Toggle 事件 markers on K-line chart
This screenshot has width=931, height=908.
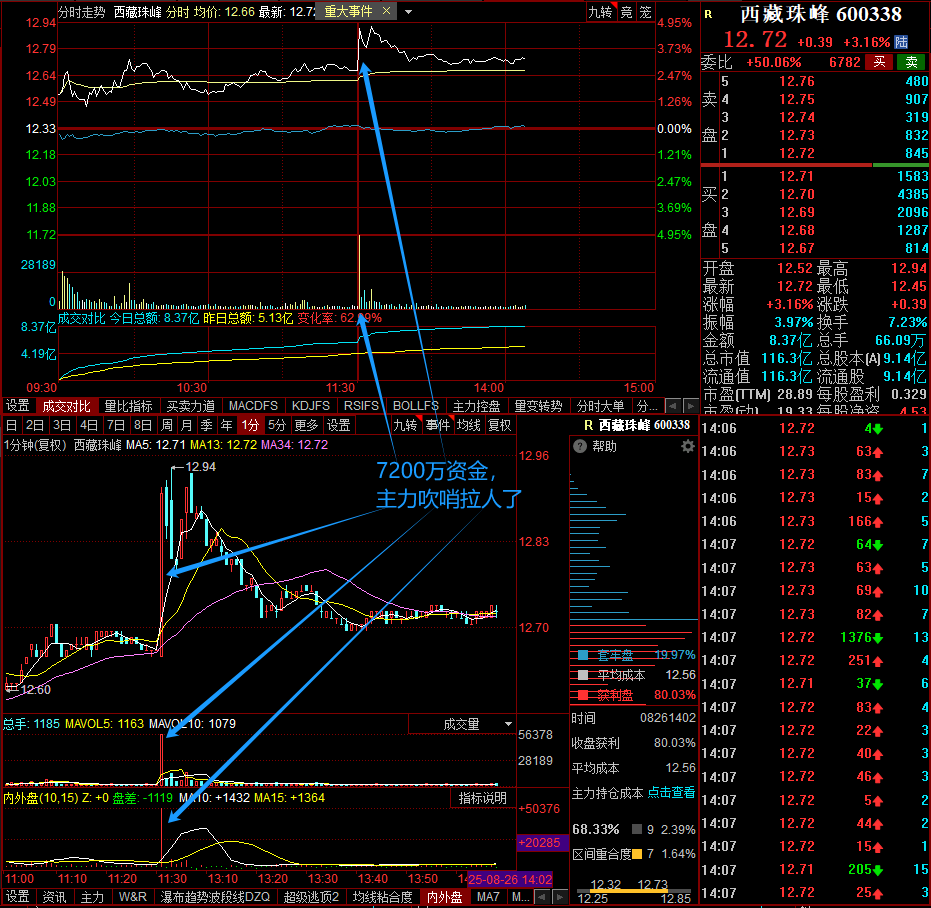tap(438, 425)
